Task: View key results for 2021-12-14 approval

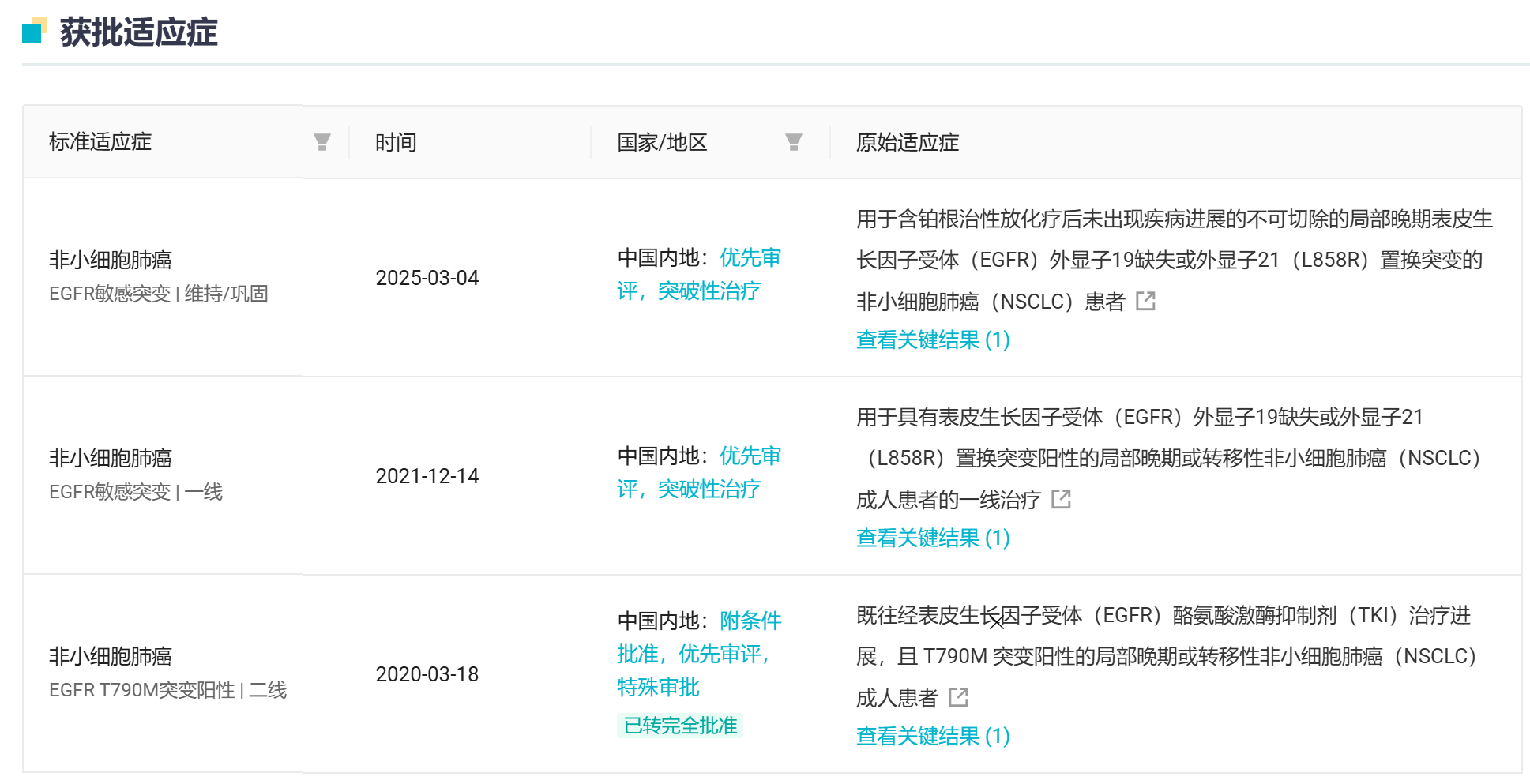Action: (933, 538)
